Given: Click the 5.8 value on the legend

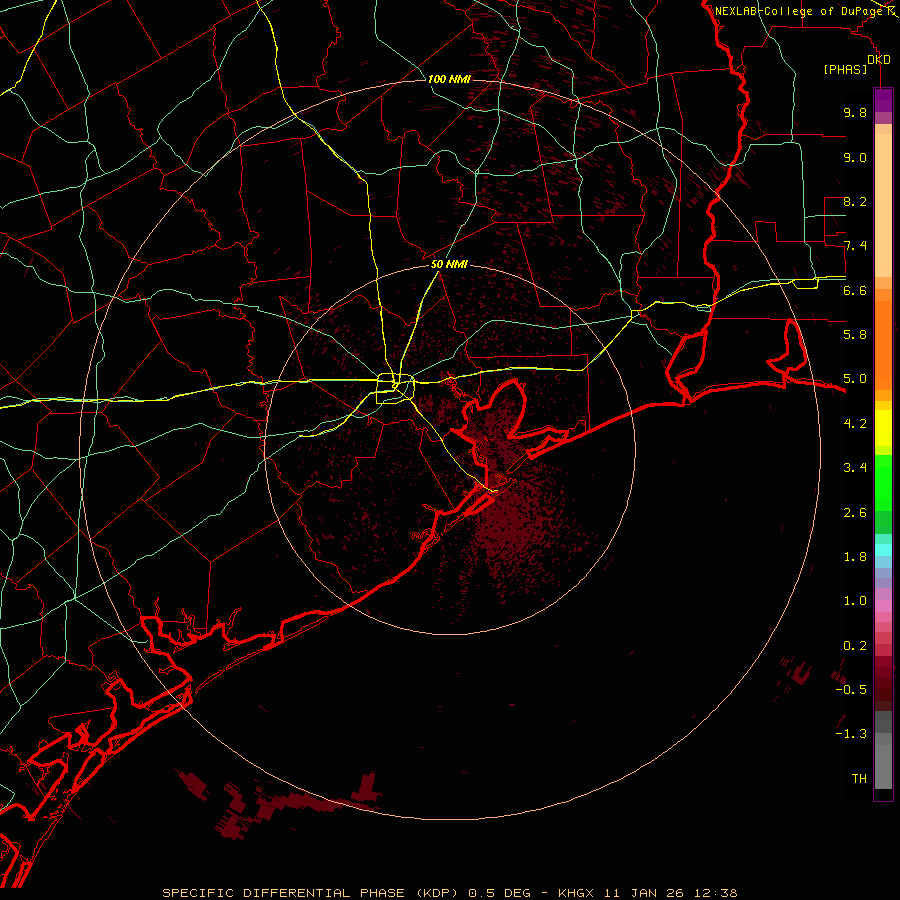Looking at the screenshot, I should [x=855, y=335].
